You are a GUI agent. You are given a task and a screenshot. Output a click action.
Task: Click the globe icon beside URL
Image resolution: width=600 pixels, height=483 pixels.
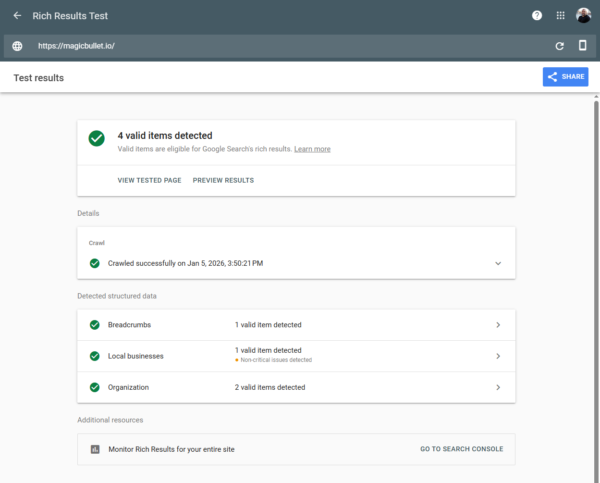[x=17, y=46]
